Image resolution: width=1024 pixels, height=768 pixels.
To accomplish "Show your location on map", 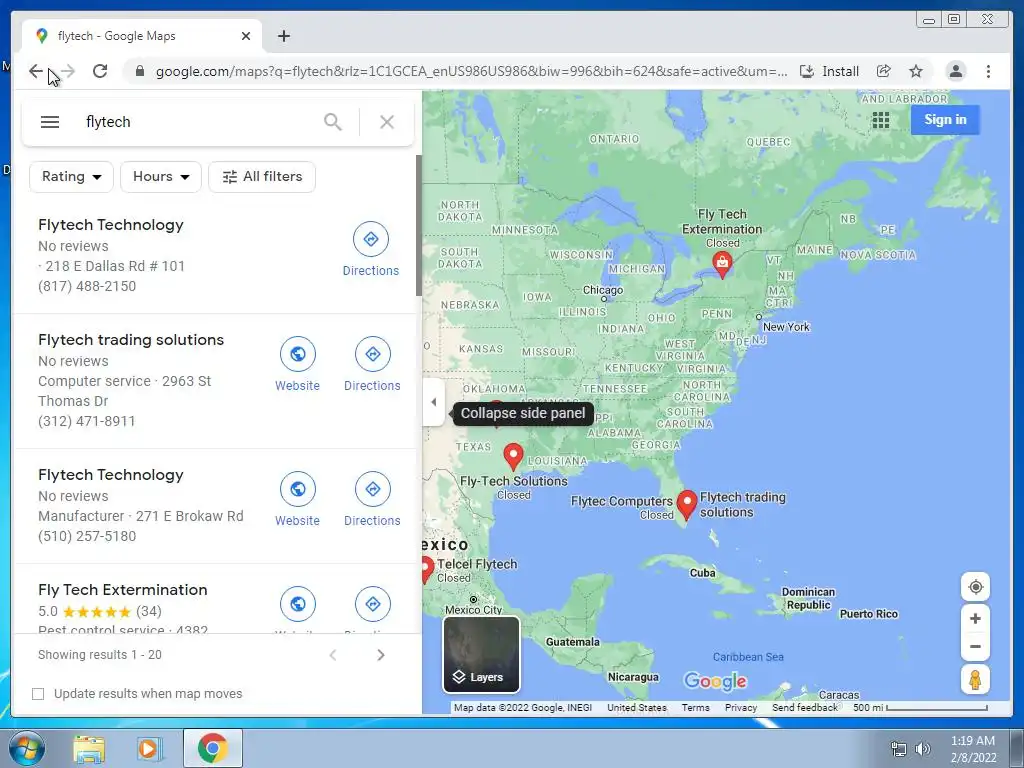I will [976, 587].
